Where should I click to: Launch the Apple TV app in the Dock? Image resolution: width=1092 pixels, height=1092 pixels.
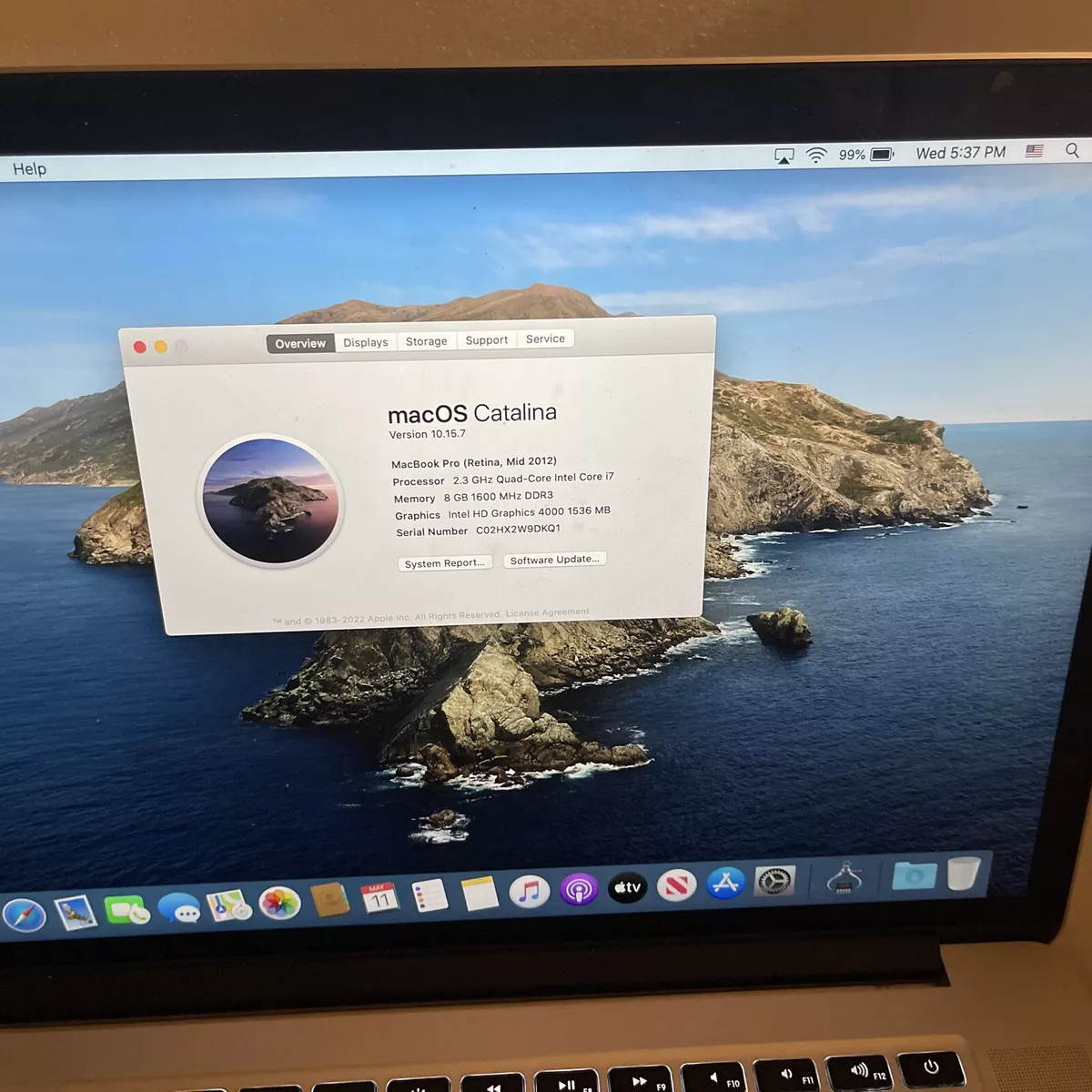[x=628, y=887]
